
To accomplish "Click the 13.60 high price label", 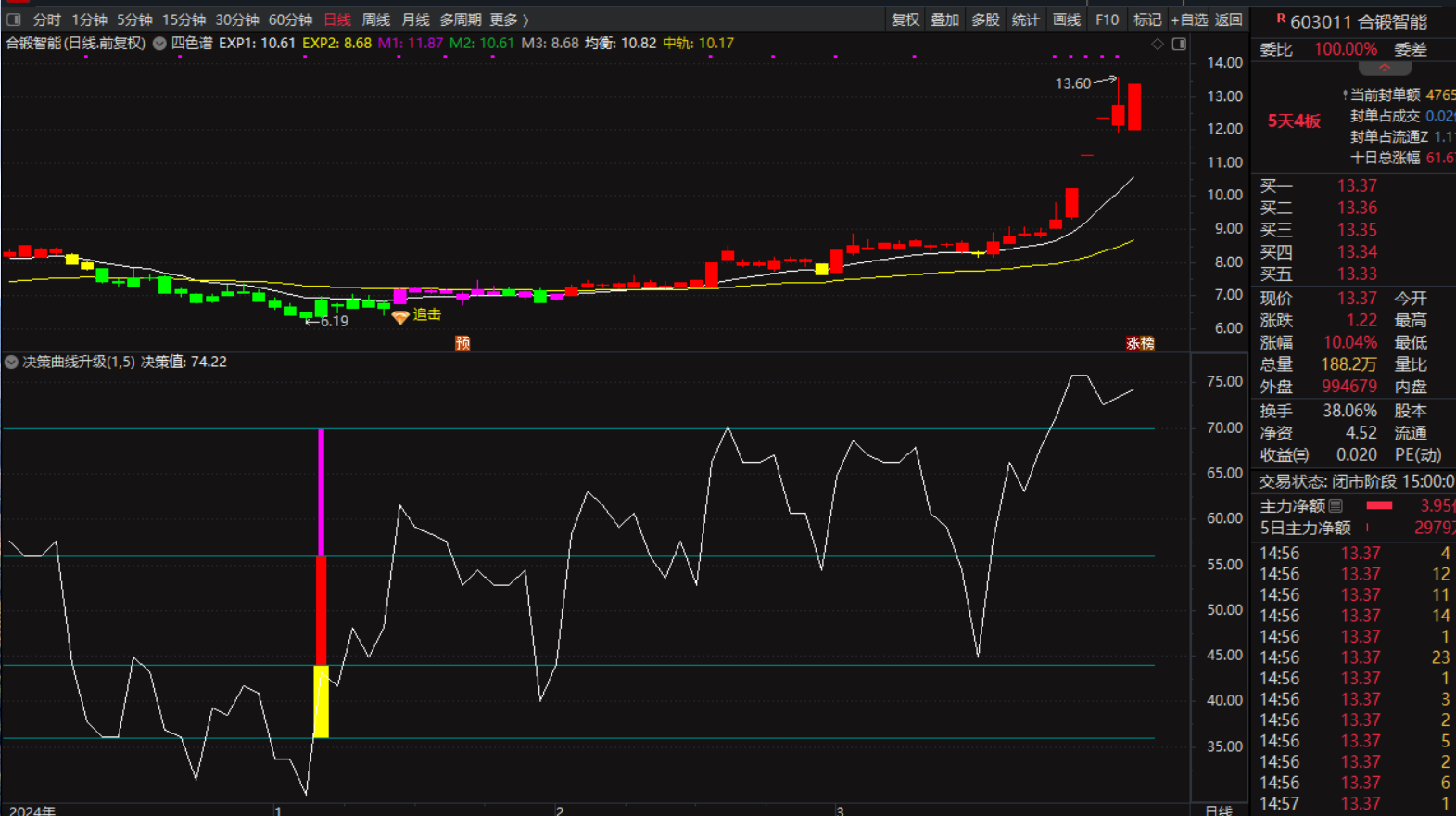I will [x=1073, y=83].
